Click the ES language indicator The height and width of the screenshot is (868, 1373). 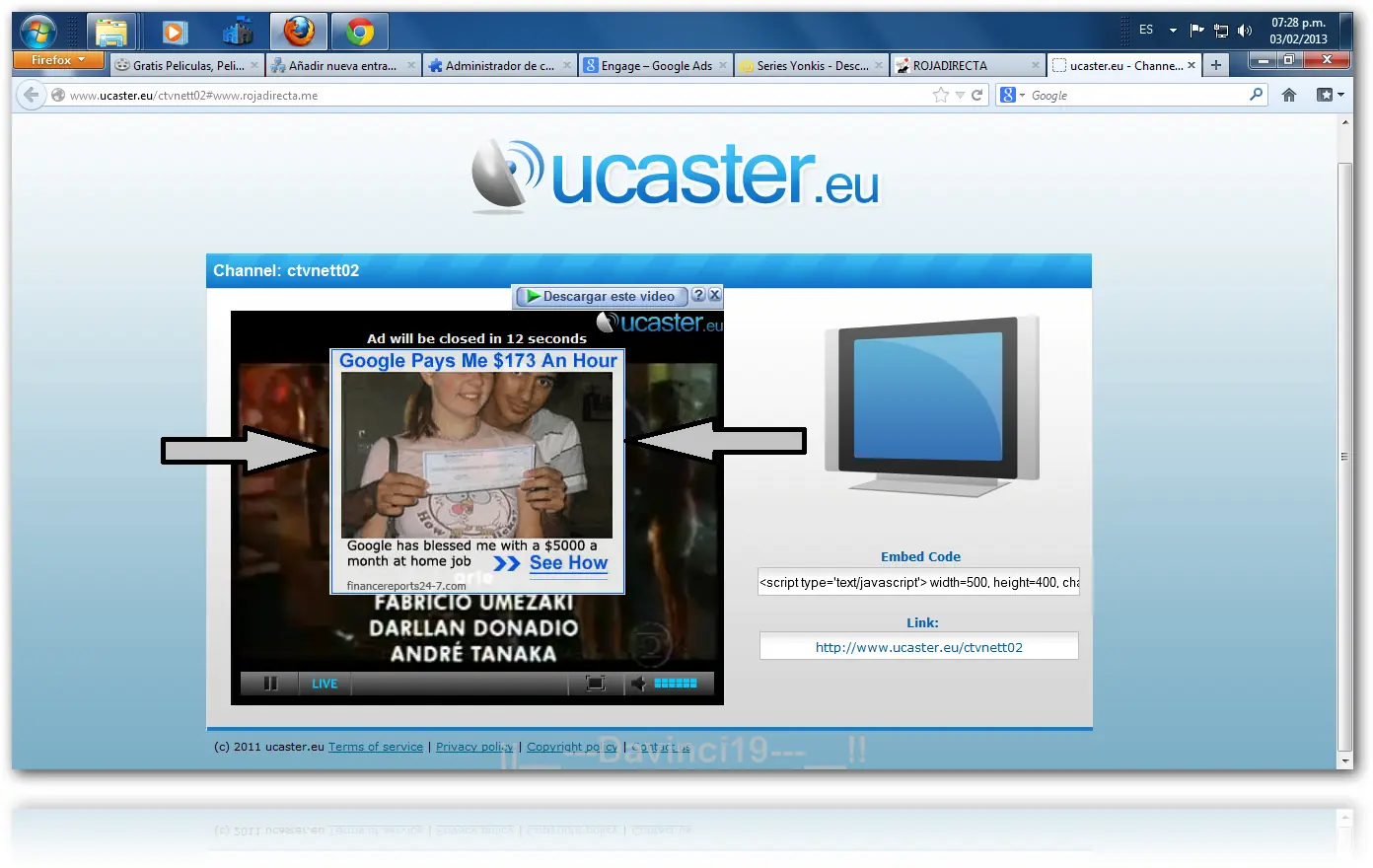[x=1146, y=30]
